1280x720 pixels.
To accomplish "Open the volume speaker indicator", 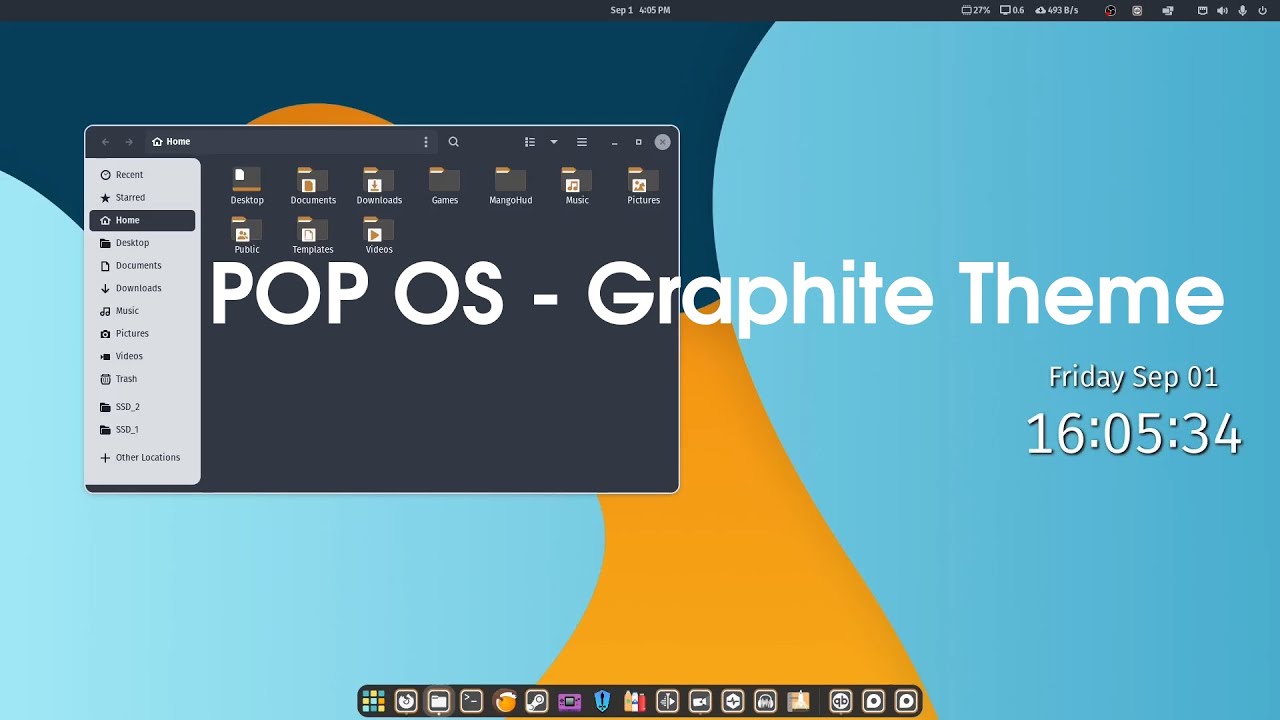I will point(1222,10).
